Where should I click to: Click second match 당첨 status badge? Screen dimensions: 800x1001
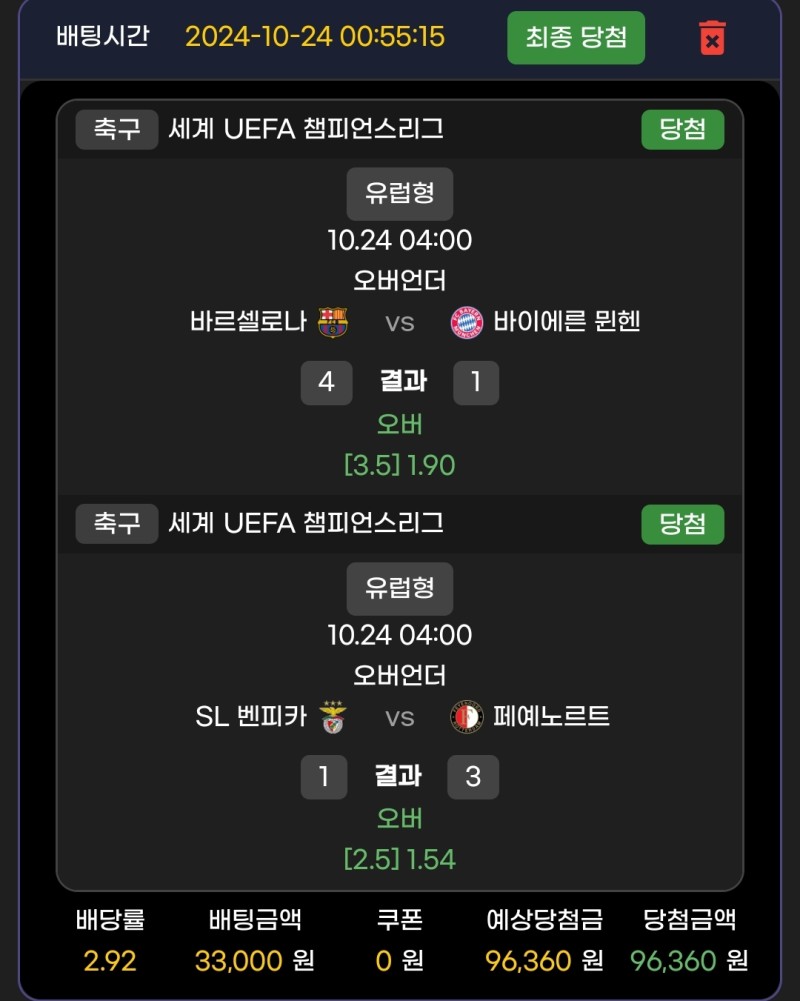point(682,524)
